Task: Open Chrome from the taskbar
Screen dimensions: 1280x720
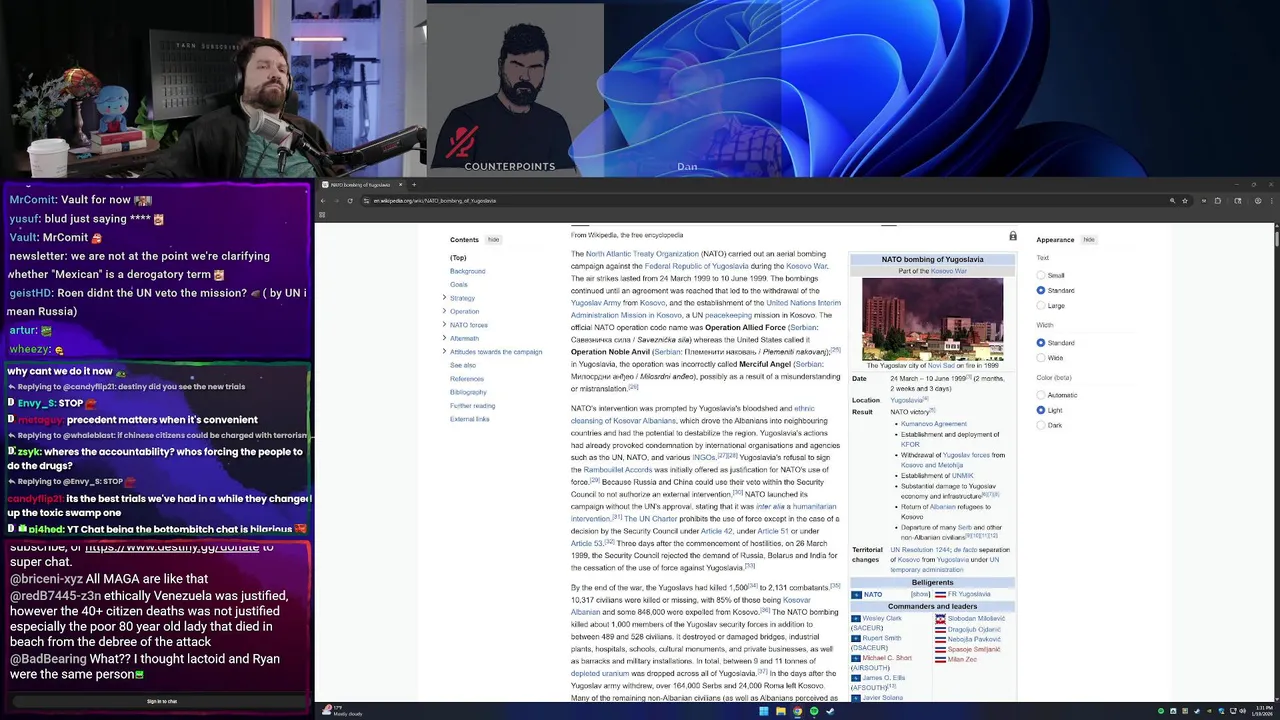Action: [x=797, y=711]
